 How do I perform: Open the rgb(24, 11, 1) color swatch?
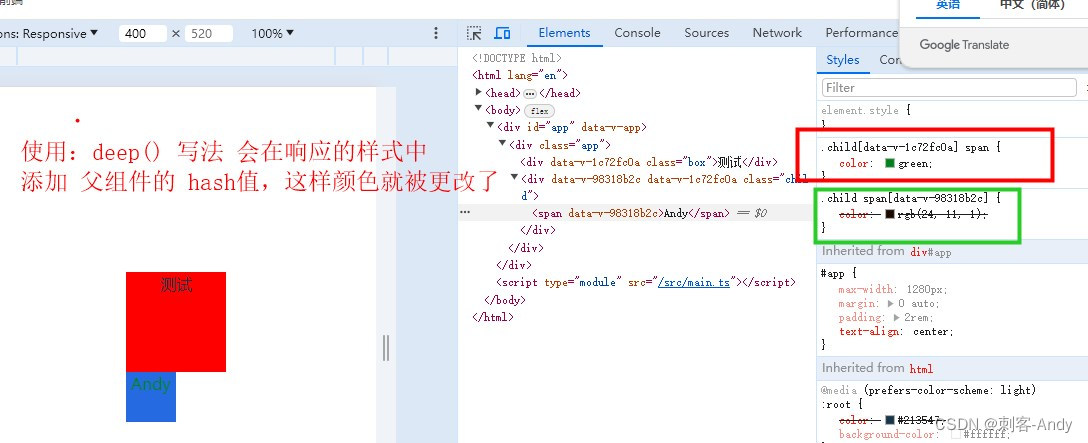tap(890, 214)
